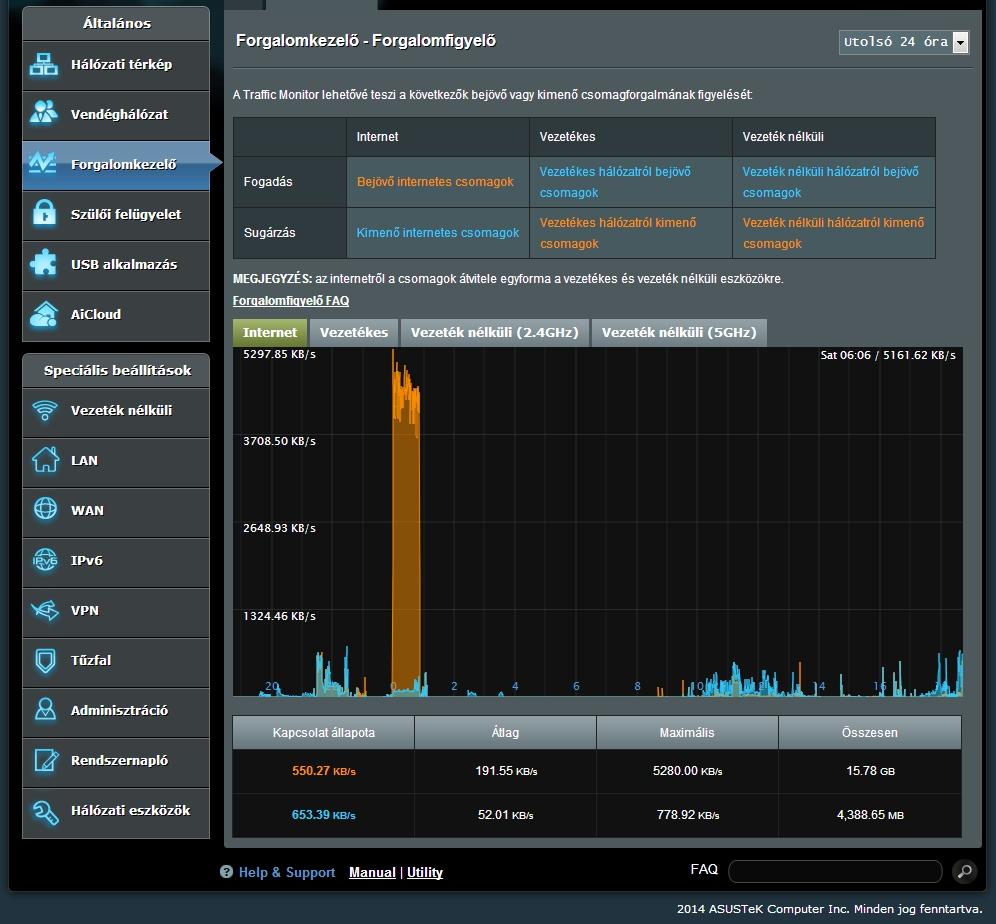Open the Szülői felügyelet menu item

pyautogui.click(x=116, y=215)
